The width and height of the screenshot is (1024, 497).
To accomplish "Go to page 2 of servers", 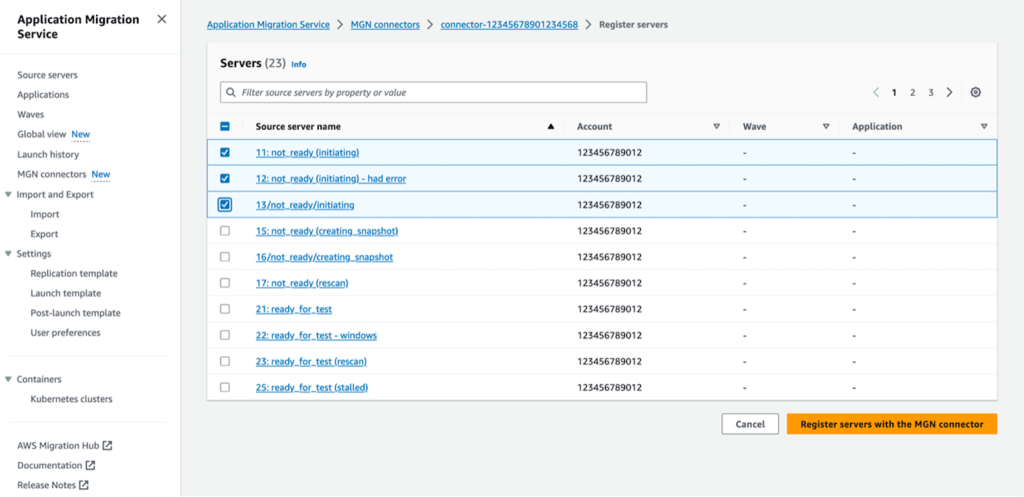I will (x=912, y=93).
